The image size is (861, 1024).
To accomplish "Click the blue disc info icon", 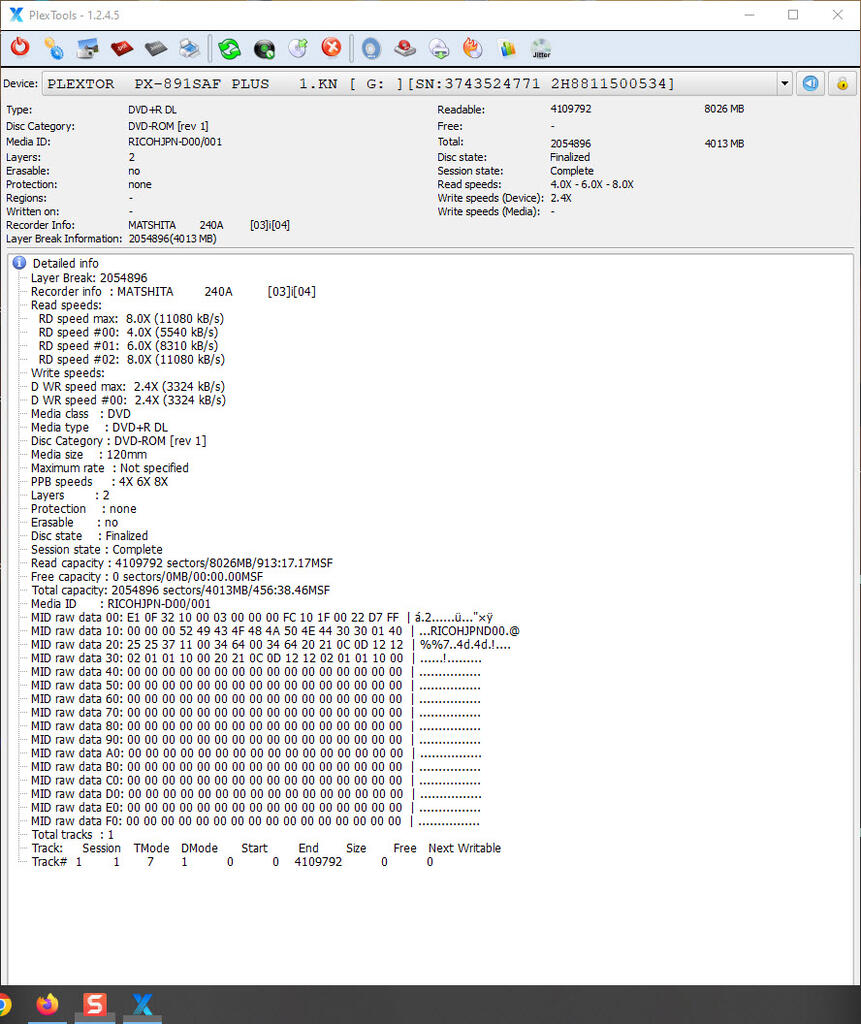I will (371, 48).
